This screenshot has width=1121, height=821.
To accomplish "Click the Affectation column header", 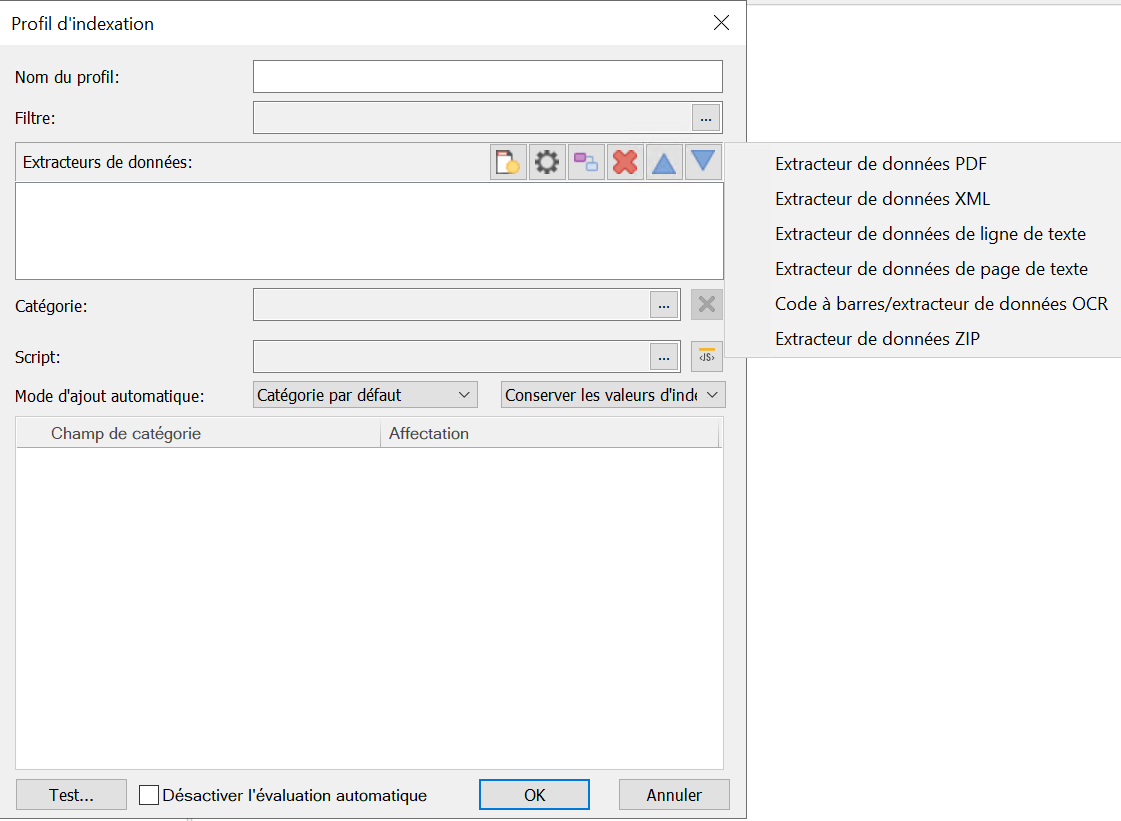I will click(x=549, y=433).
